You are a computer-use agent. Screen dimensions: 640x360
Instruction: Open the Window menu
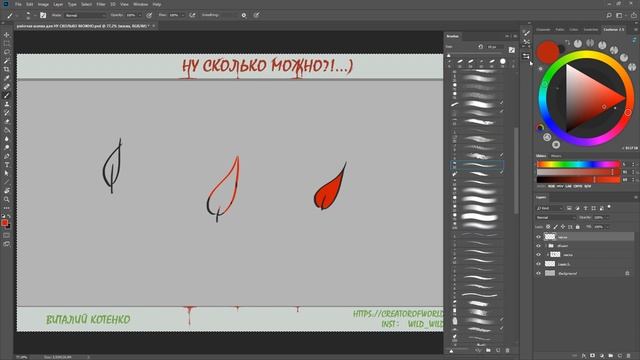(140, 4)
